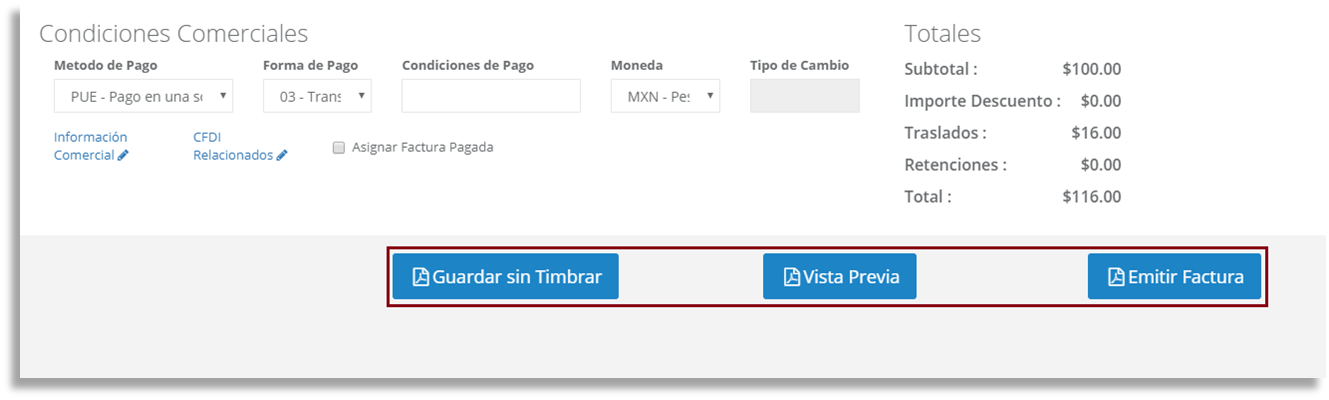1329x400 pixels.
Task: Click the Tipo de Cambio field
Action: [x=804, y=96]
